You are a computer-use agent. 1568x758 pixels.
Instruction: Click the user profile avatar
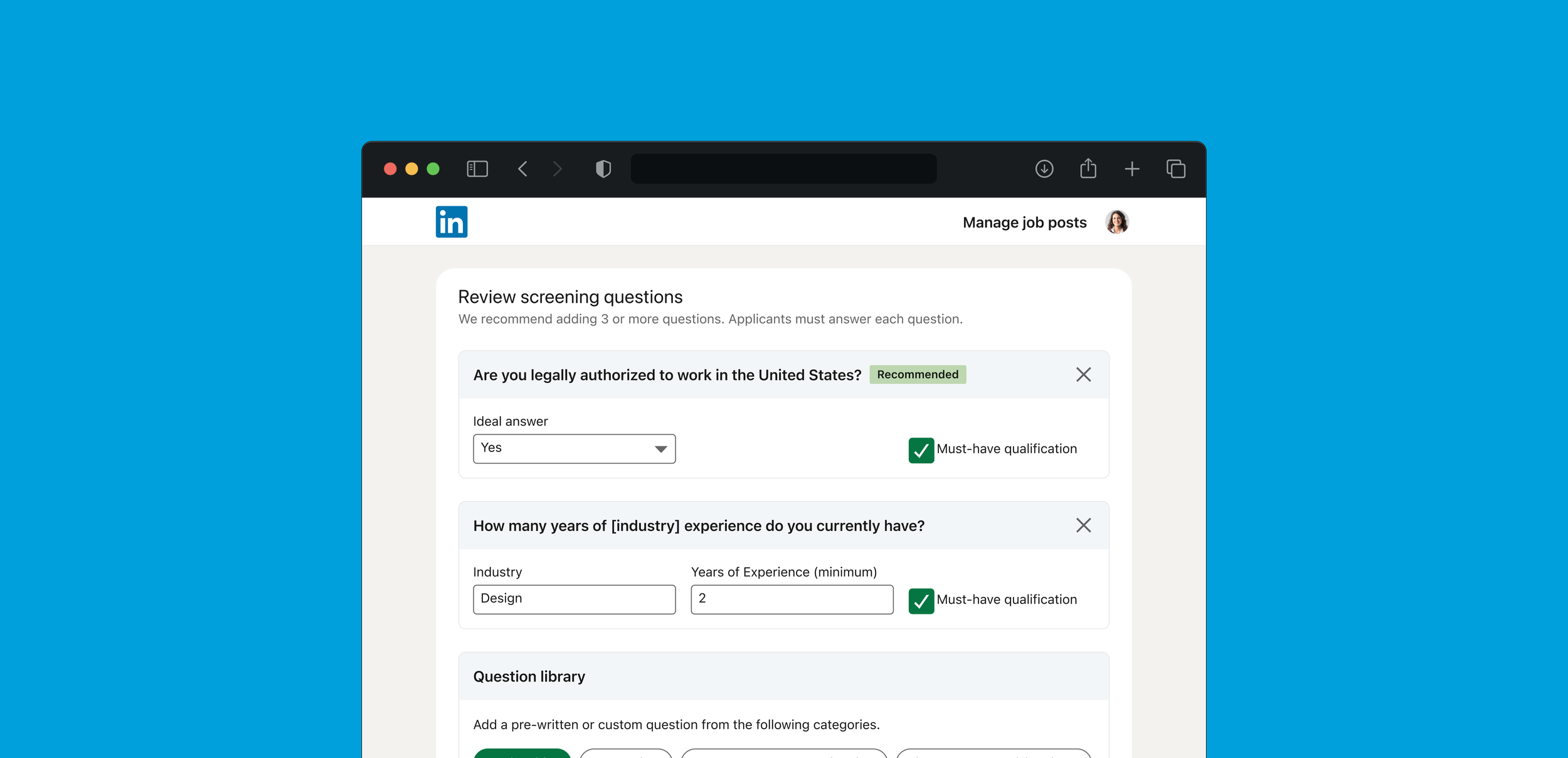[x=1116, y=222]
